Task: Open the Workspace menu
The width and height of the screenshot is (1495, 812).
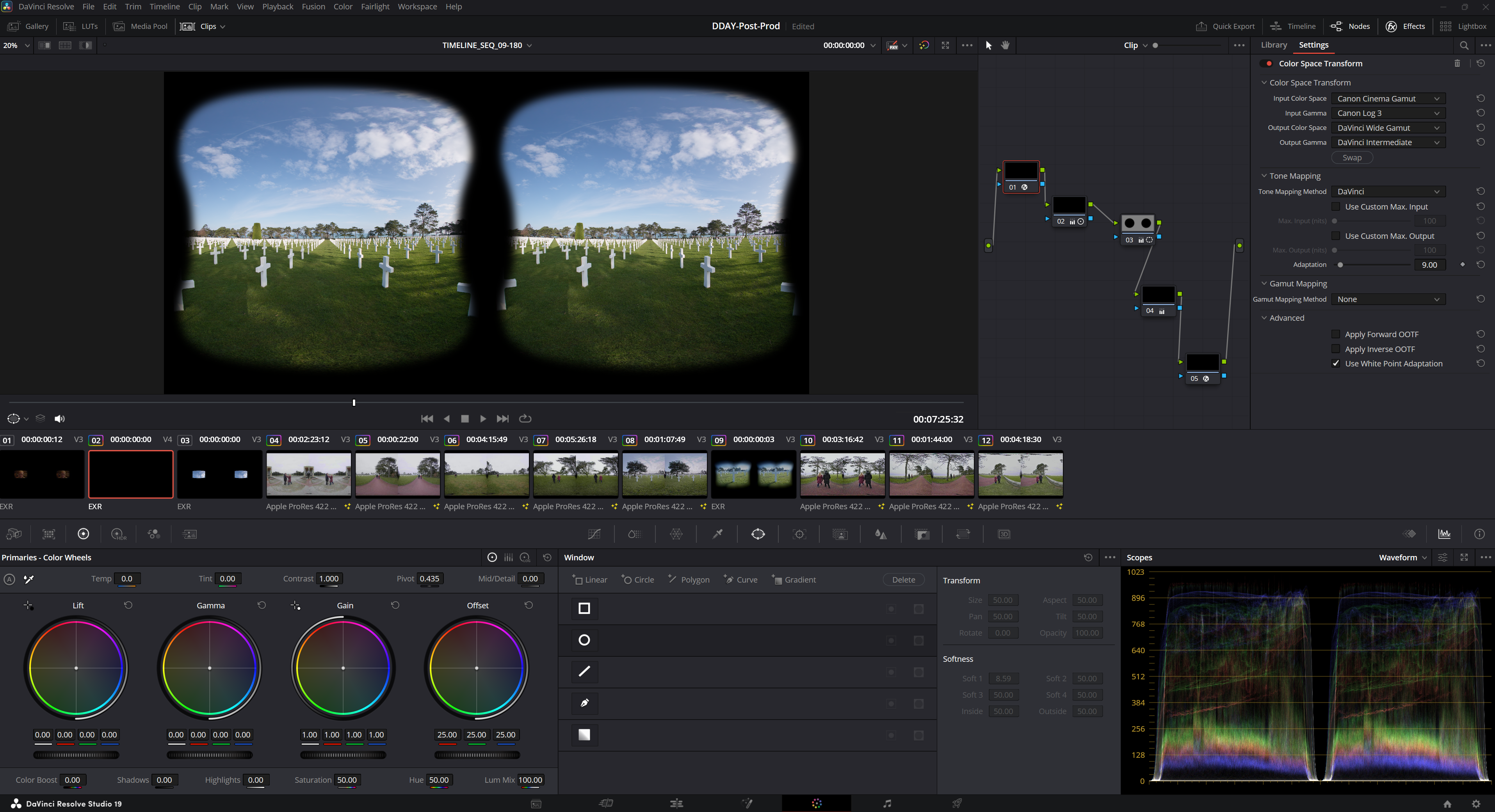Action: 417,6
